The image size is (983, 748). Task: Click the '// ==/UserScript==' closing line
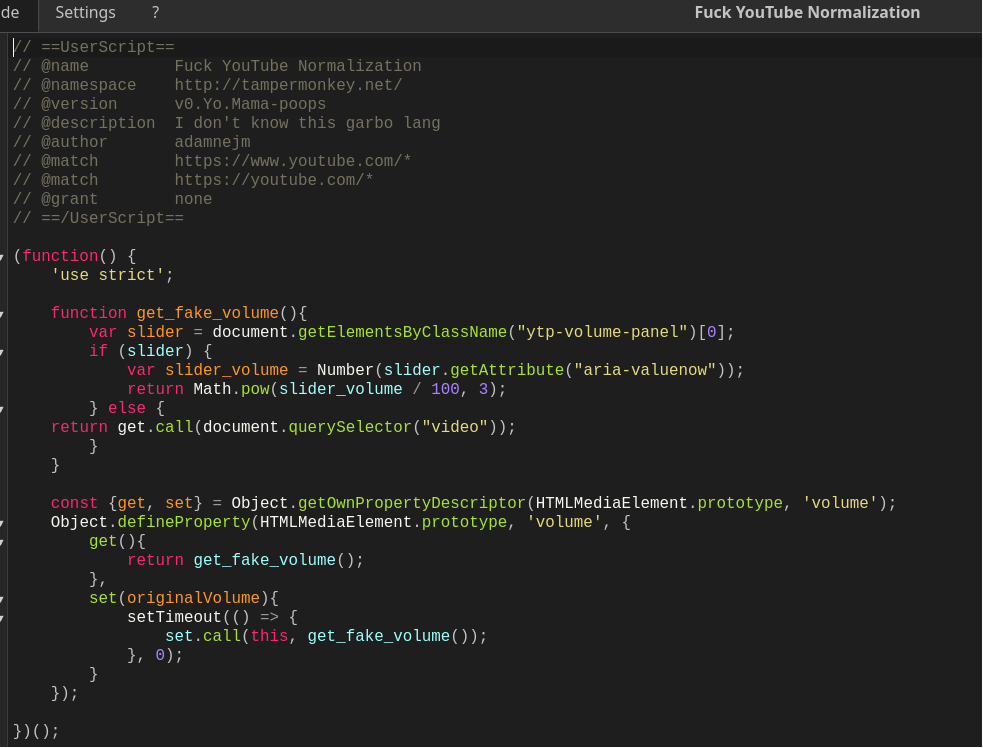click(x=98, y=218)
